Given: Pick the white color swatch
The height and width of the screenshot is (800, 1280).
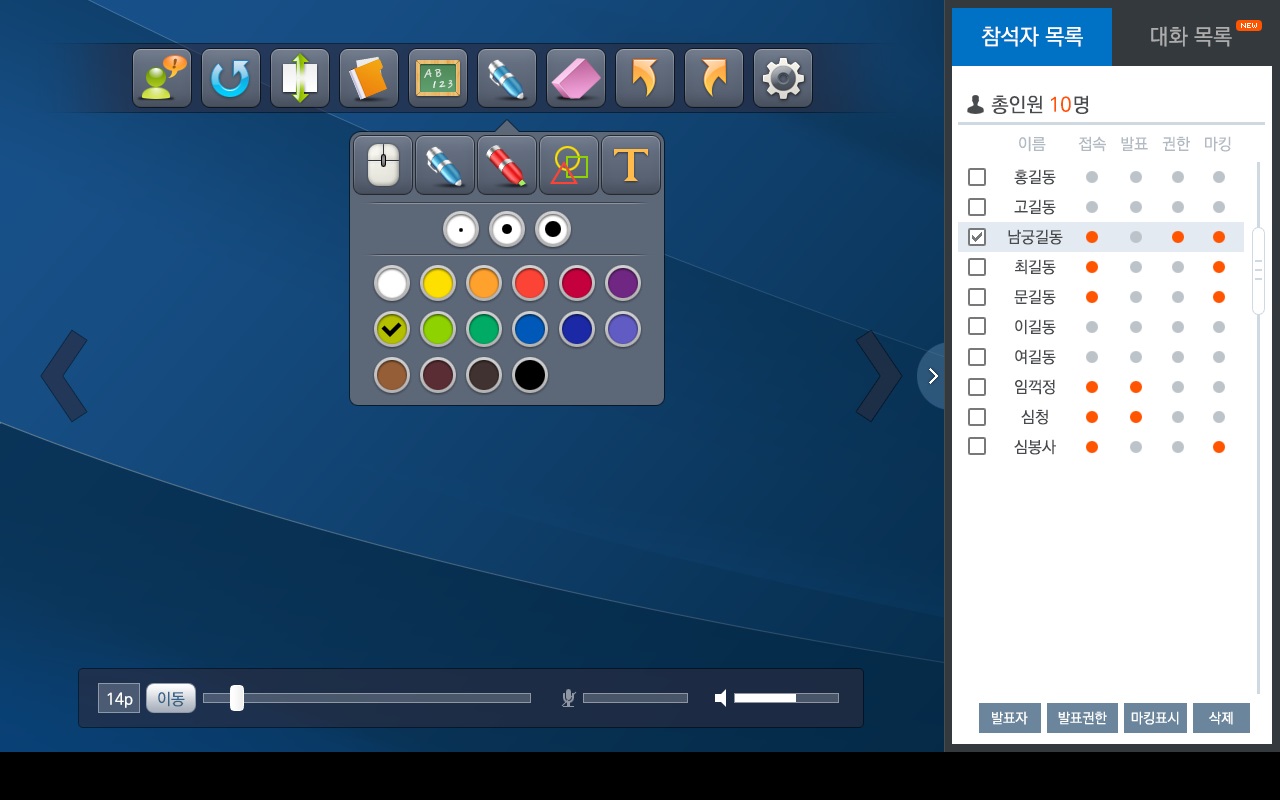Looking at the screenshot, I should coord(392,283).
